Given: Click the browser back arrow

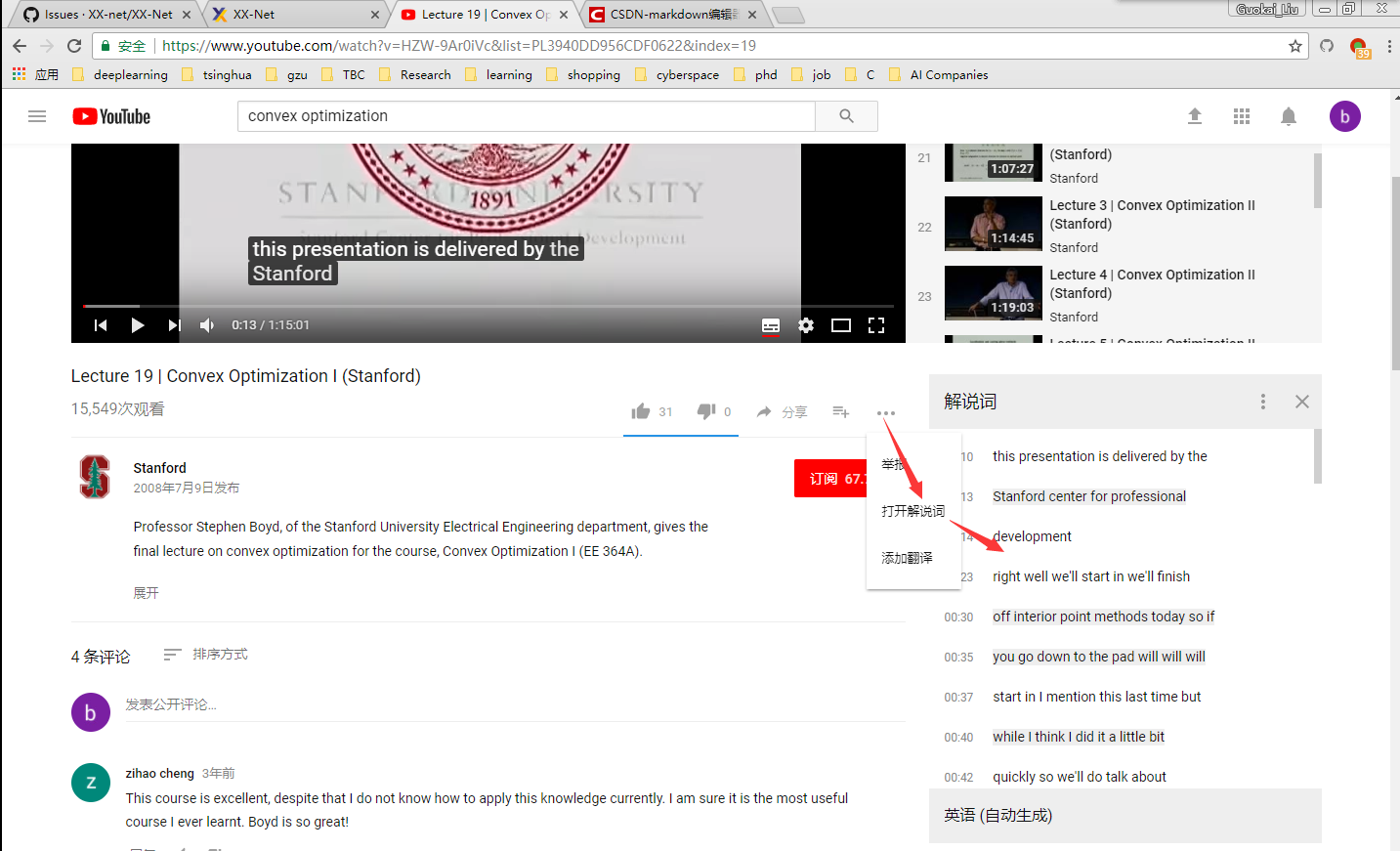Looking at the screenshot, I should click(x=20, y=46).
